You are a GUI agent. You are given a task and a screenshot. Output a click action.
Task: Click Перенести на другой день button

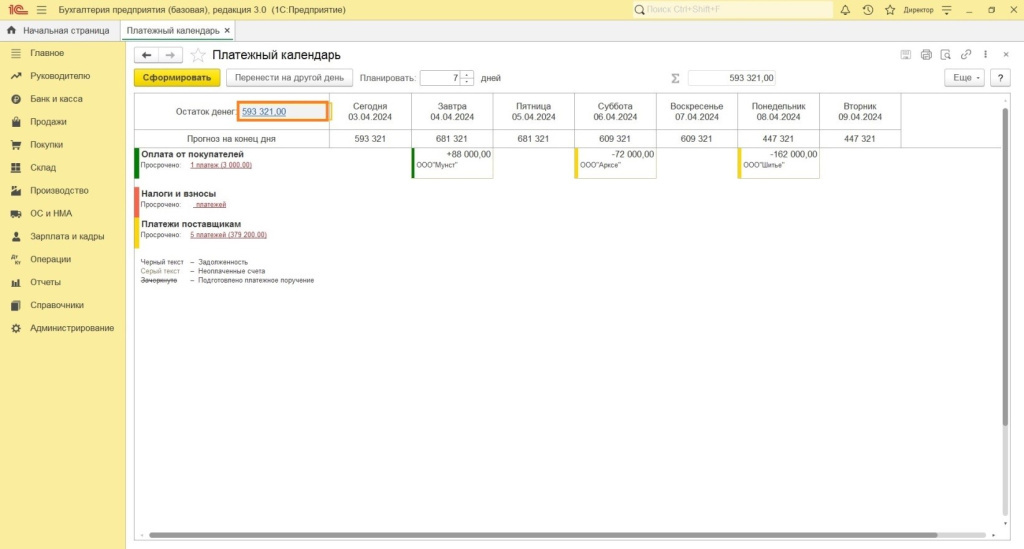[x=288, y=77]
